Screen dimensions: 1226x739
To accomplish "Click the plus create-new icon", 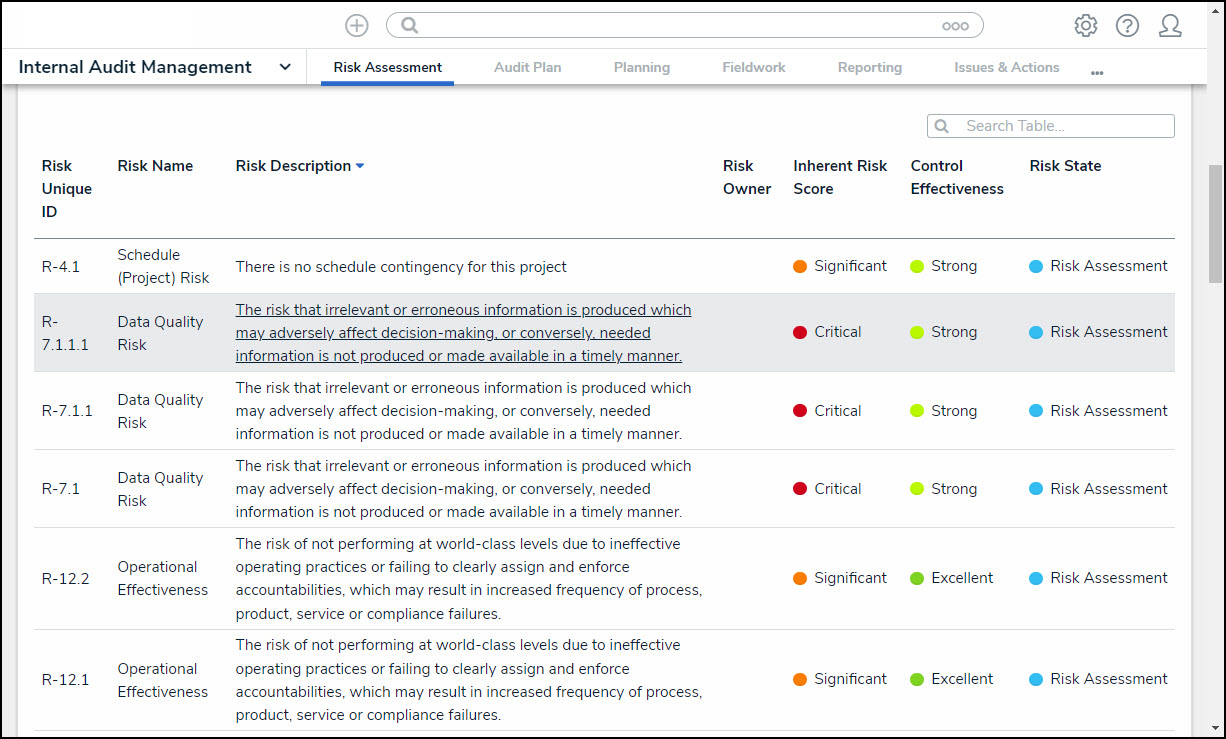I will (356, 26).
